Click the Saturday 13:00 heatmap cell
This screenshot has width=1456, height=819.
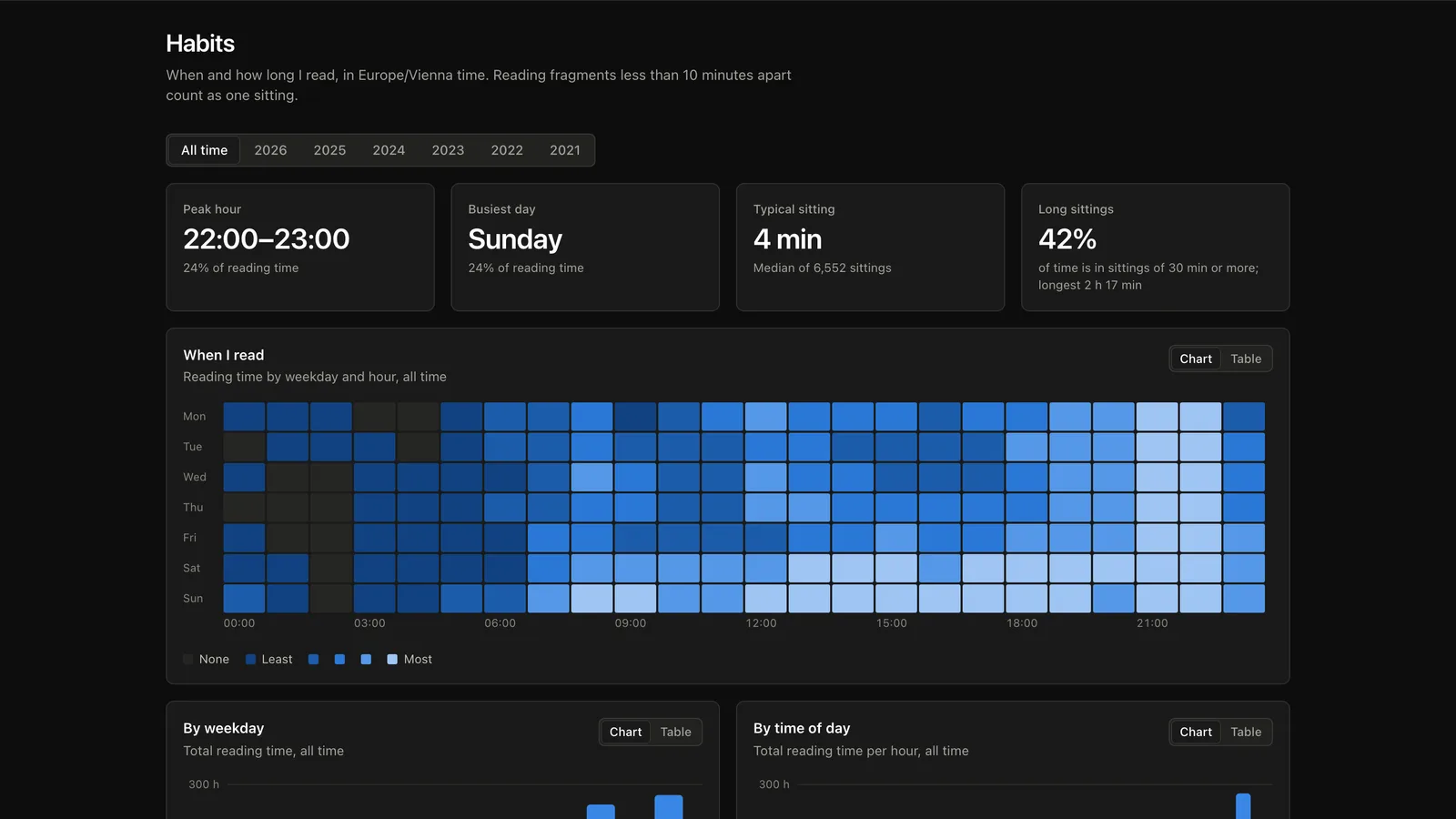click(809, 568)
